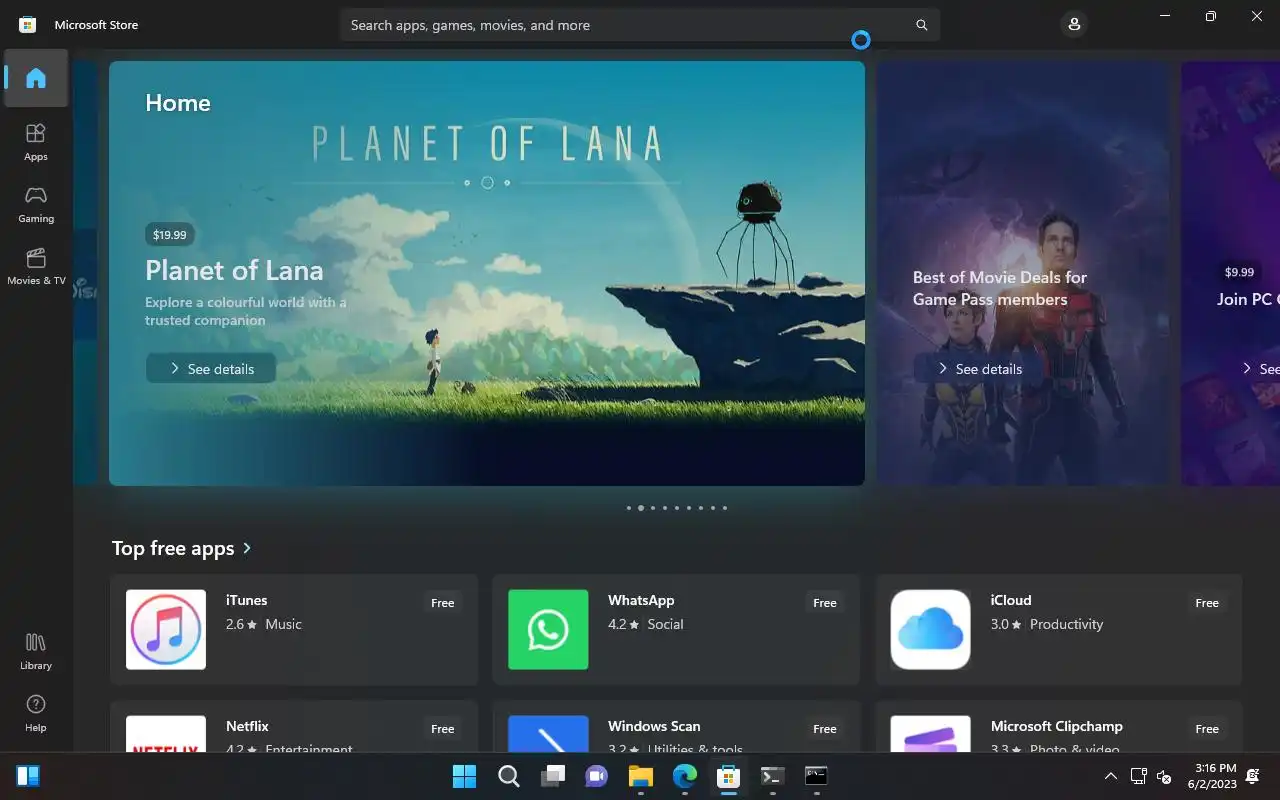
Task: Open Planet of Lana banner image
Action: click(x=487, y=273)
